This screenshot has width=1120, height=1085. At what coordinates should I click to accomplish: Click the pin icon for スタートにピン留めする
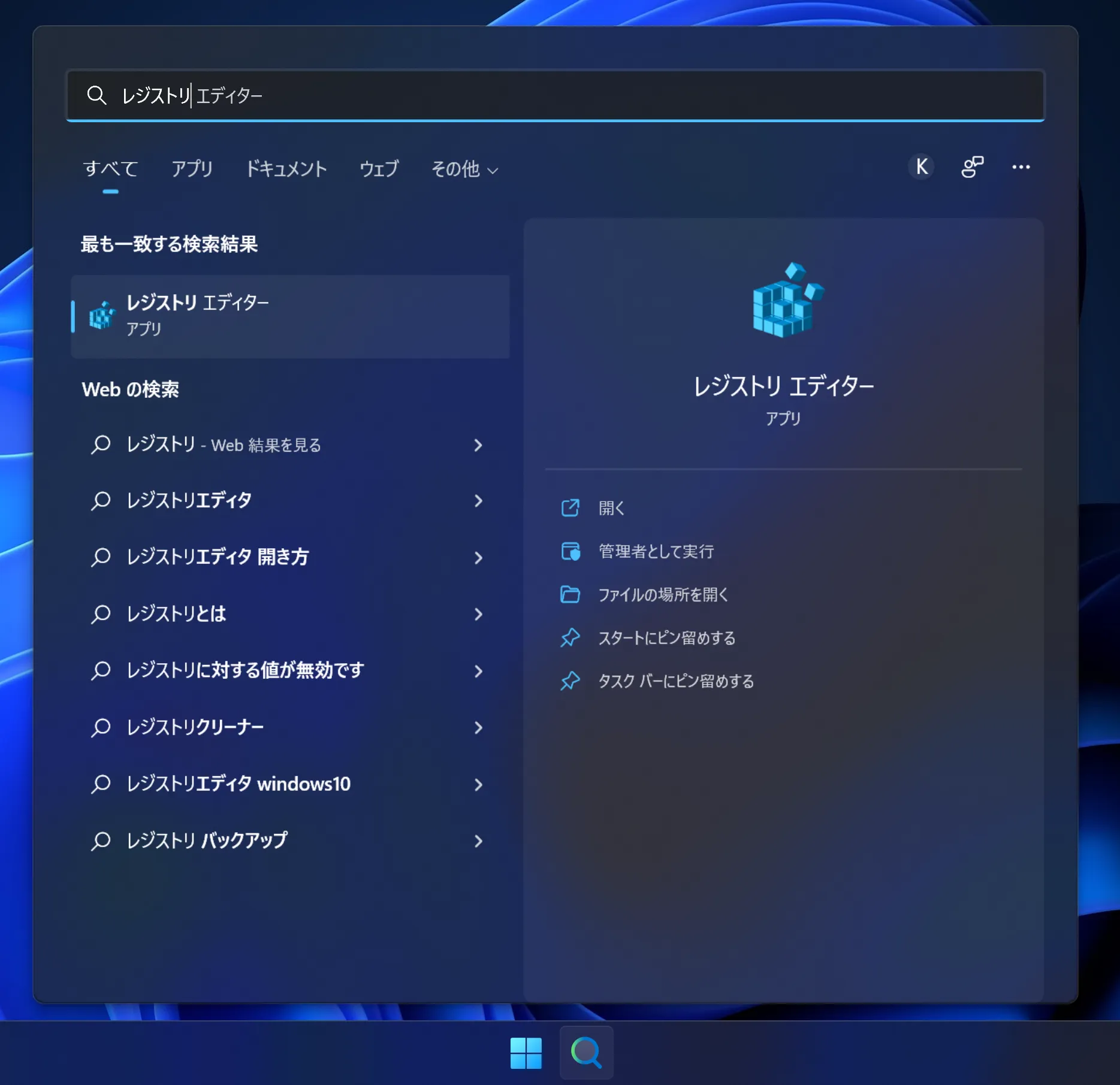pyautogui.click(x=570, y=637)
